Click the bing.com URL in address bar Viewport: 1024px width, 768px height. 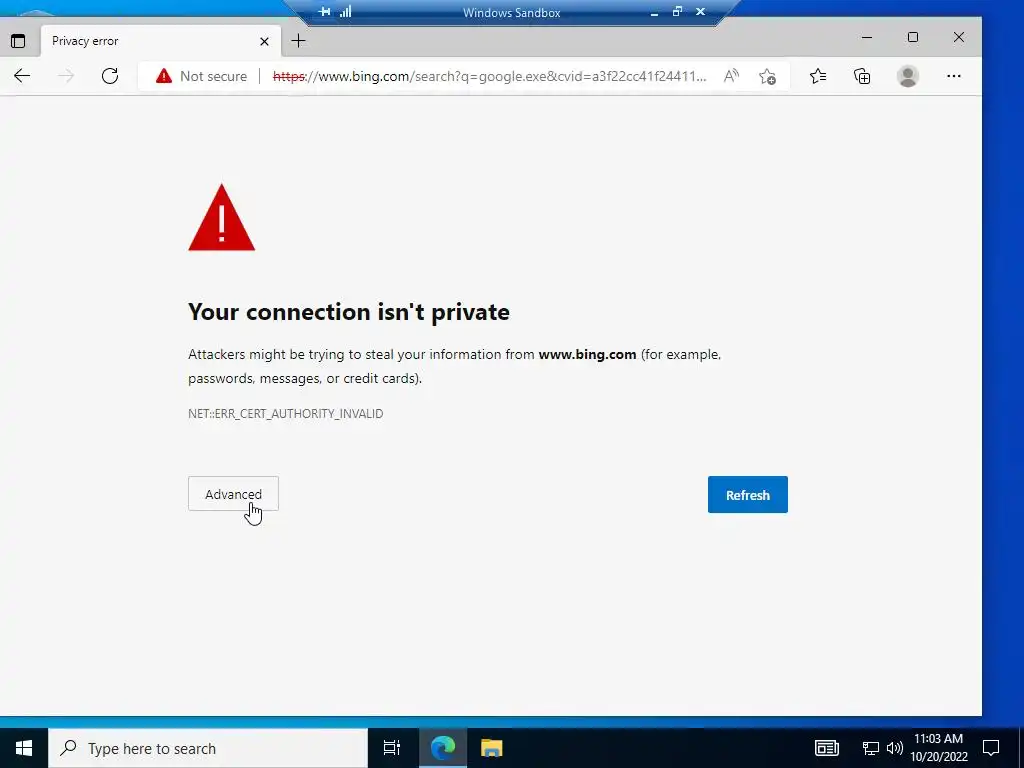point(489,76)
